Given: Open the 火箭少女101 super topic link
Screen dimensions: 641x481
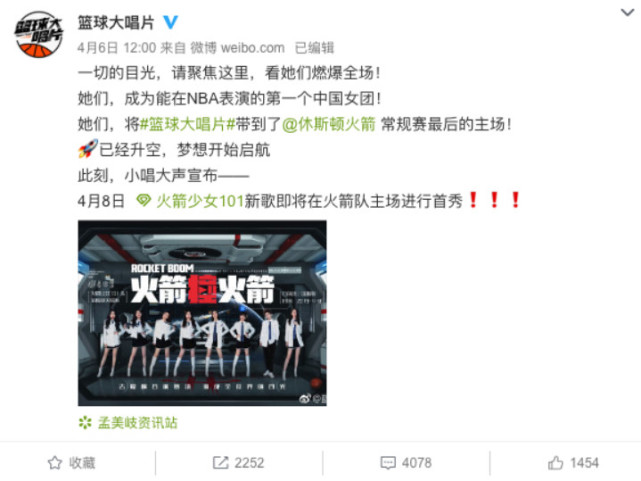Looking at the screenshot, I should tap(200, 201).
